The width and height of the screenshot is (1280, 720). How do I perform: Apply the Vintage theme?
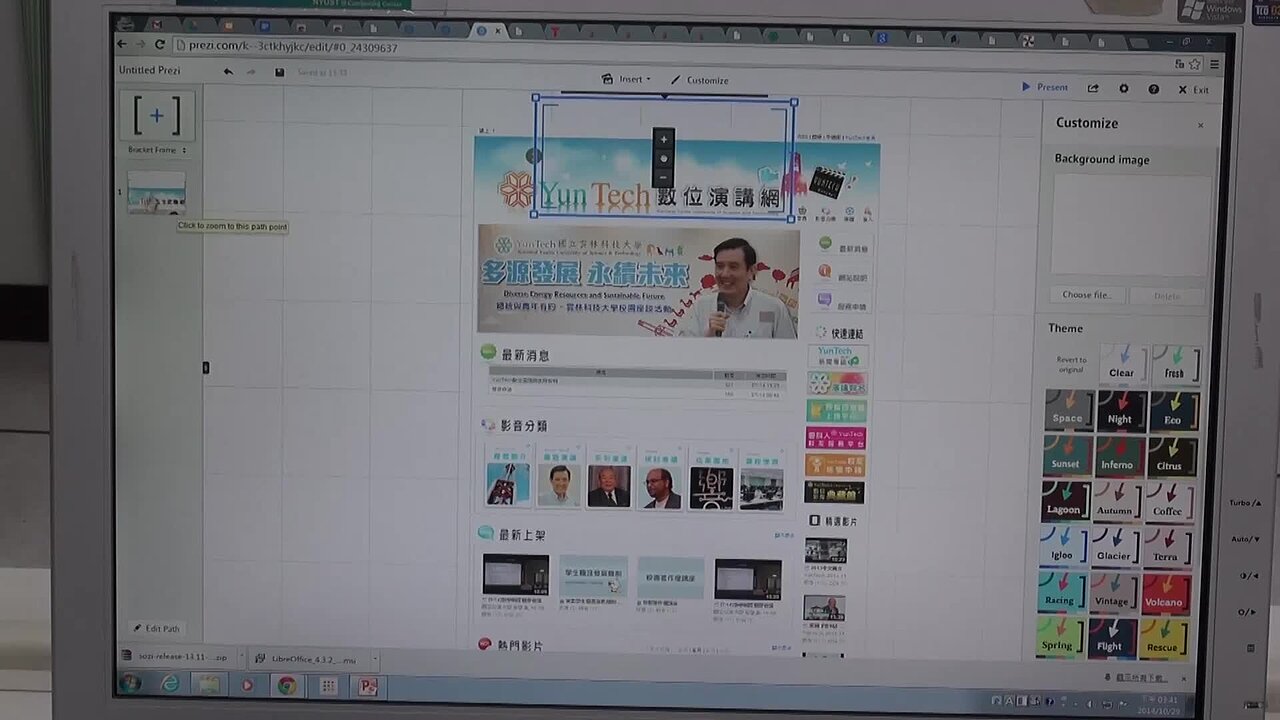pos(1112,593)
